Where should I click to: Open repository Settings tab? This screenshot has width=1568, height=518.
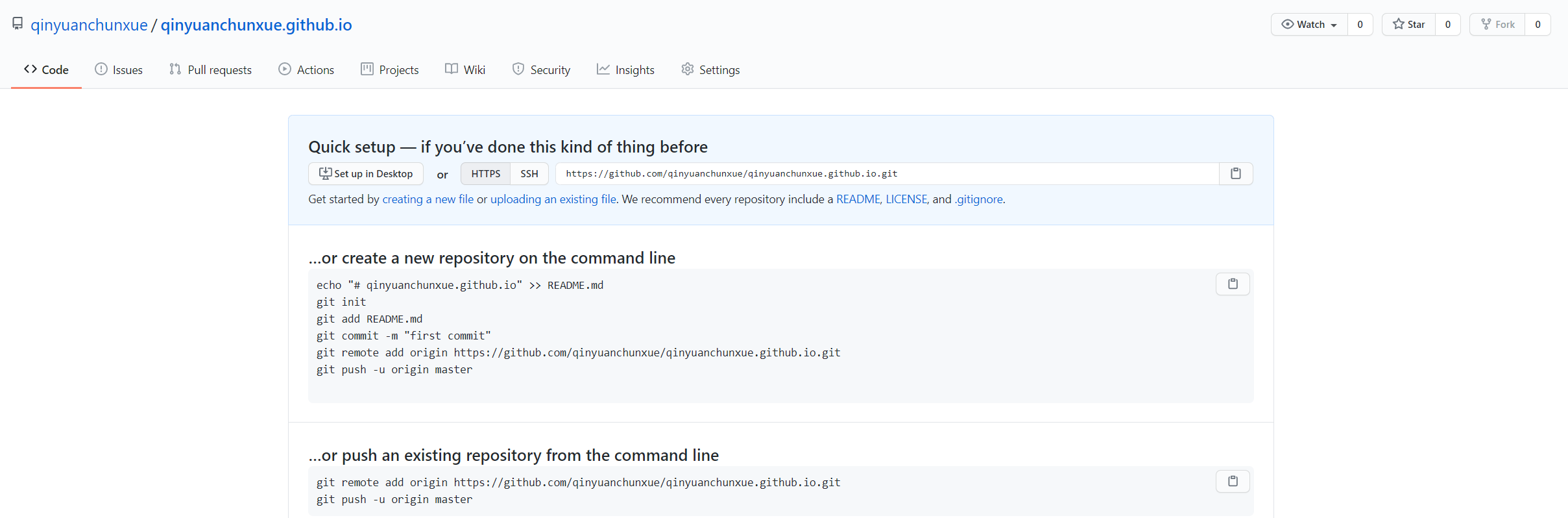[x=710, y=69]
